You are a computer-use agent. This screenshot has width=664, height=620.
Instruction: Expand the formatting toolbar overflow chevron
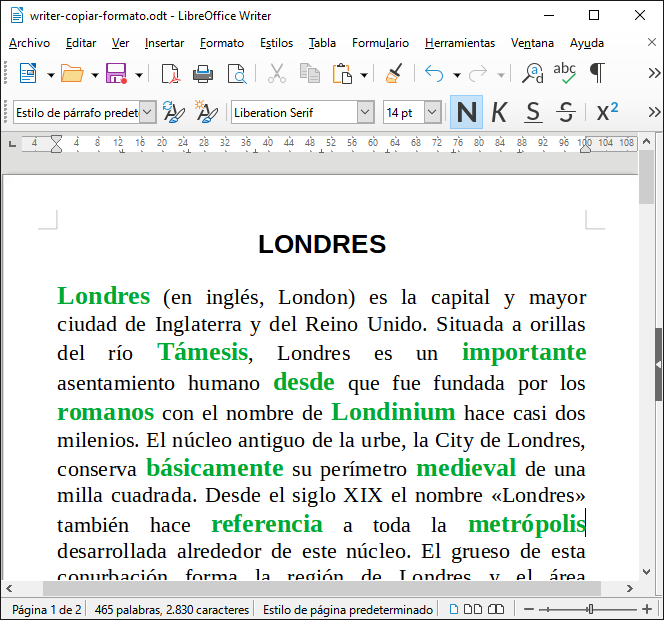point(654,112)
